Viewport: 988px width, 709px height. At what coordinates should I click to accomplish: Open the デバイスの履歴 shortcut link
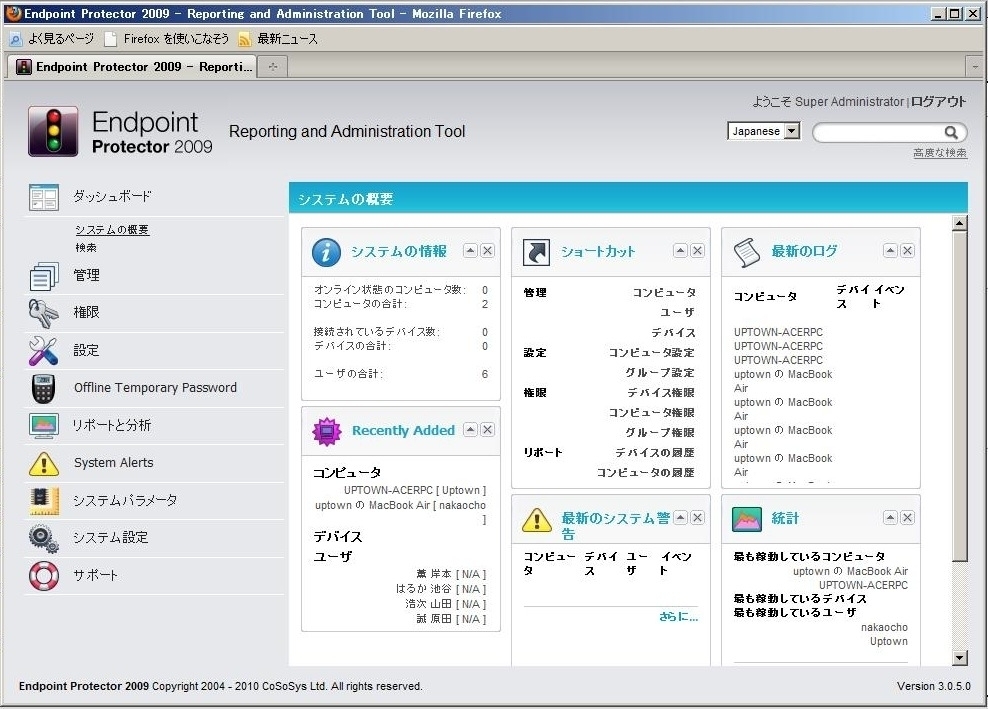coord(655,452)
